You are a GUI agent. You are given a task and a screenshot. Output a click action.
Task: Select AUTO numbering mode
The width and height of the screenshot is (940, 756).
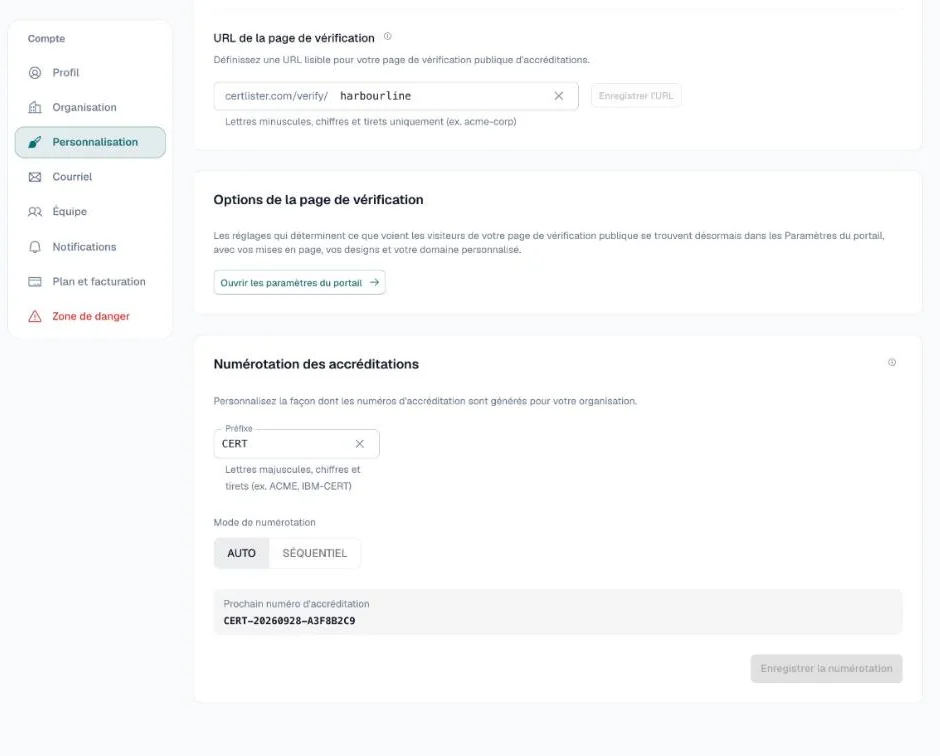242,553
